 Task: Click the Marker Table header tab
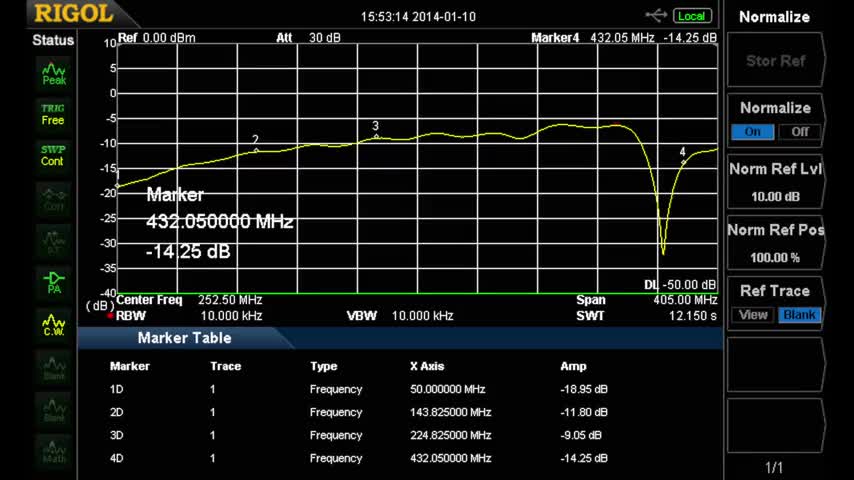tap(185, 338)
